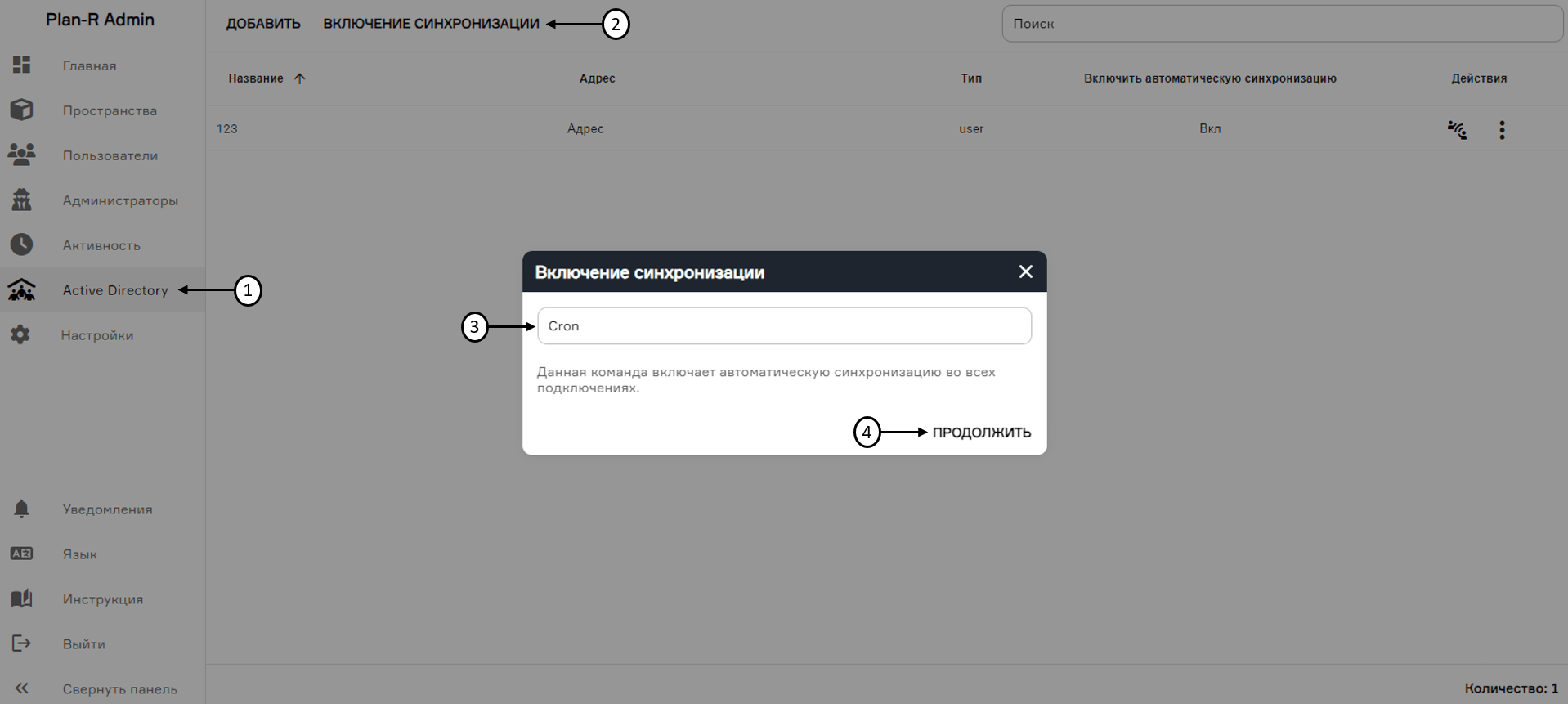The height and width of the screenshot is (704, 1568).
Task: Collapse sidebar with Свернуть панель chevron
Action: point(21,688)
